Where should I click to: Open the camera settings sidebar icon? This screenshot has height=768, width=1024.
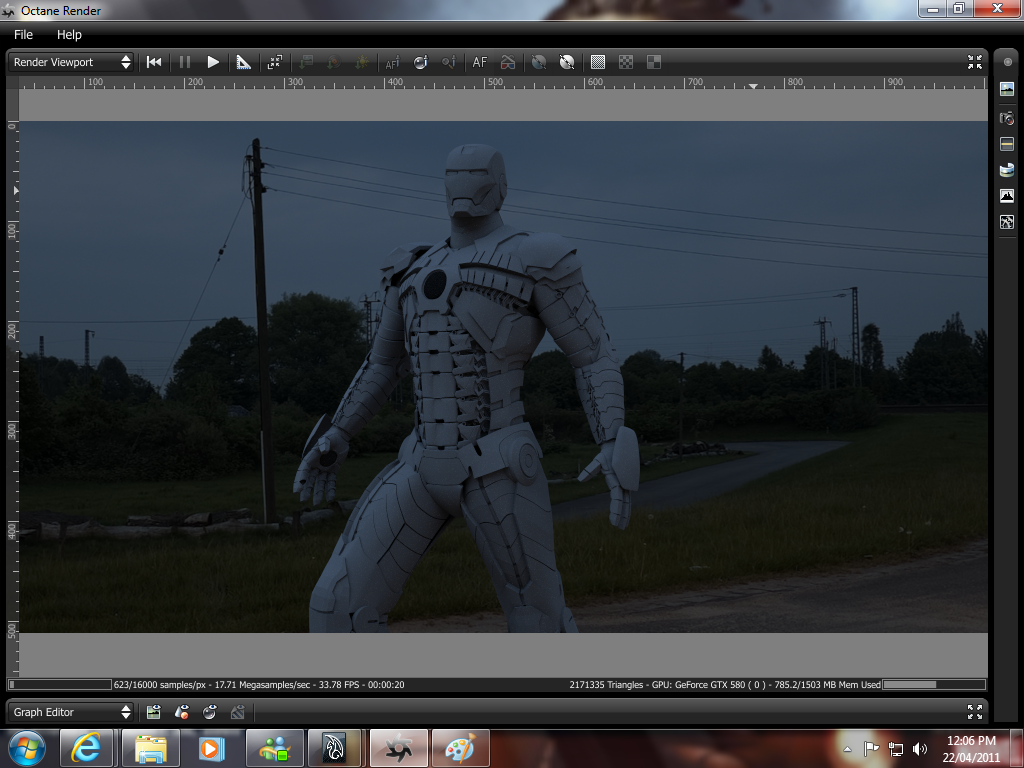click(1007, 118)
